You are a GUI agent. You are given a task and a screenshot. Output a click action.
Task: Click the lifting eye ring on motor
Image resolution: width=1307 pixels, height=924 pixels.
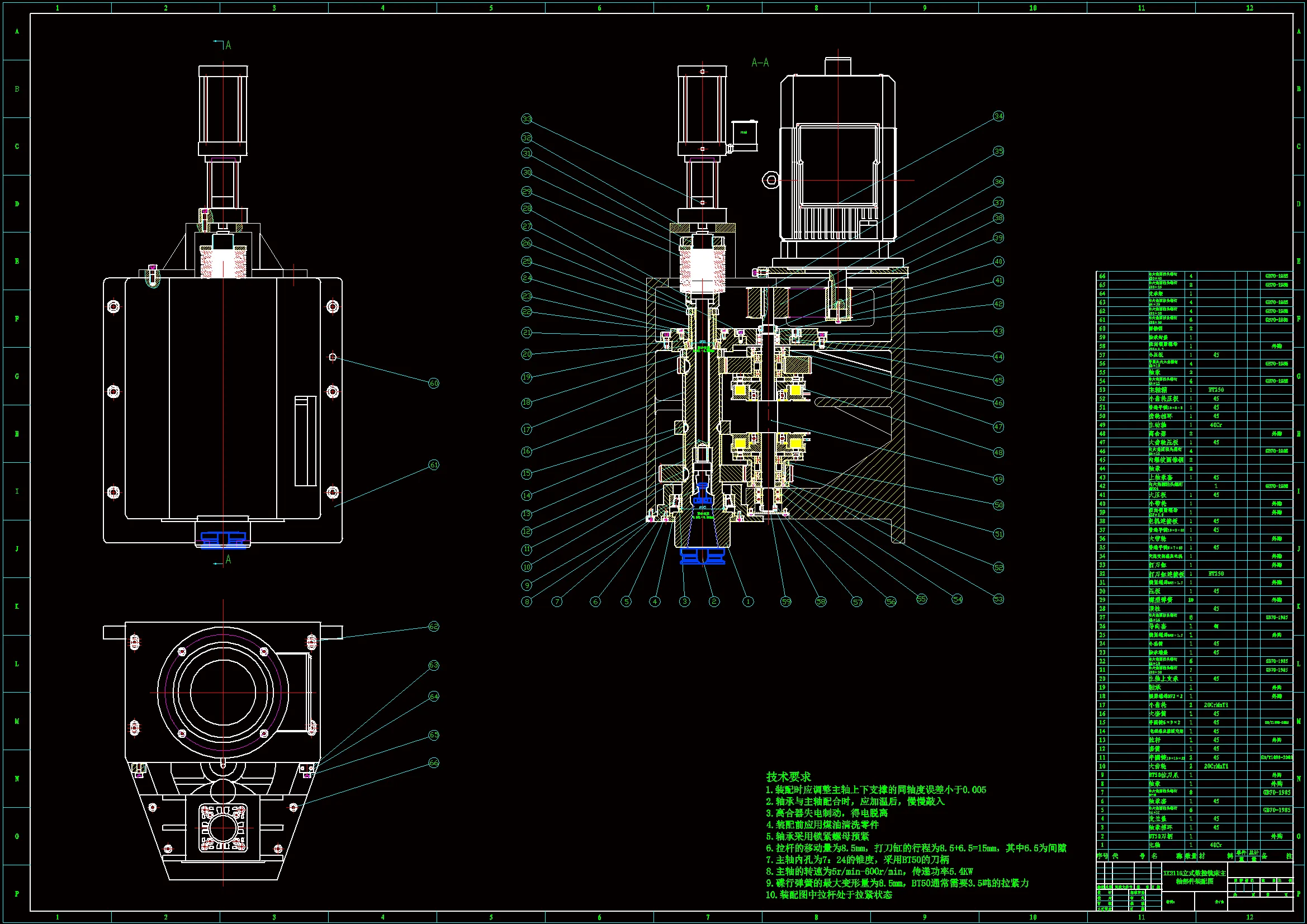coord(771,181)
